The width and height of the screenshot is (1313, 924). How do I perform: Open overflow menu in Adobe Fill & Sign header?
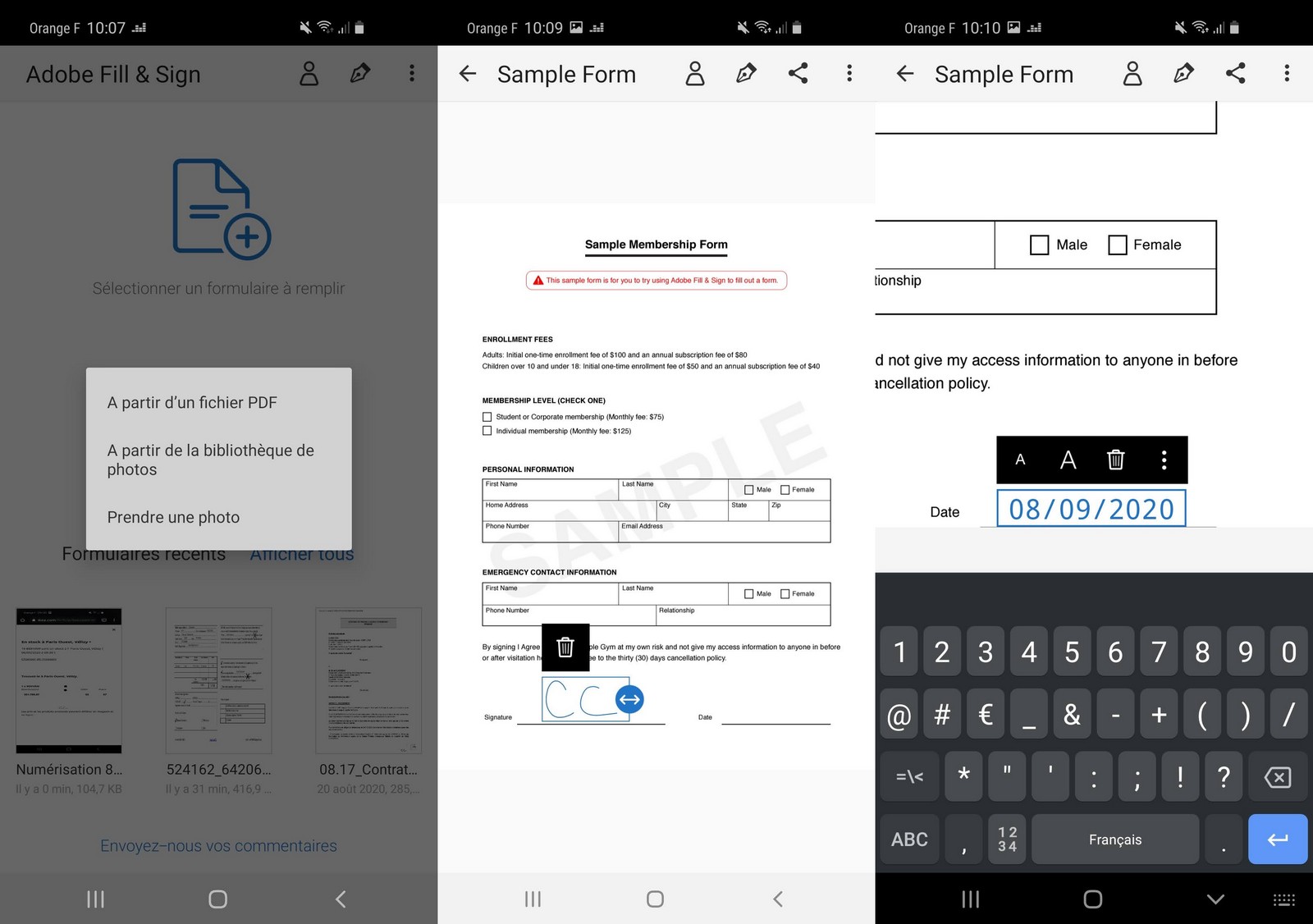[x=412, y=74]
